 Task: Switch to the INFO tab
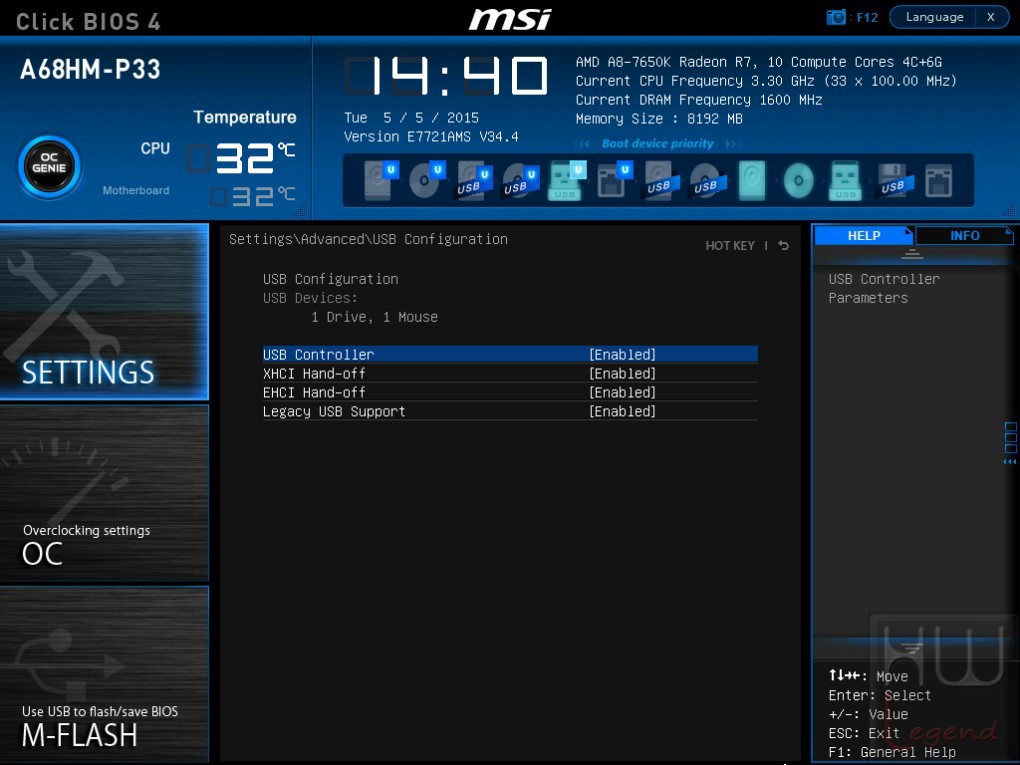coord(965,235)
